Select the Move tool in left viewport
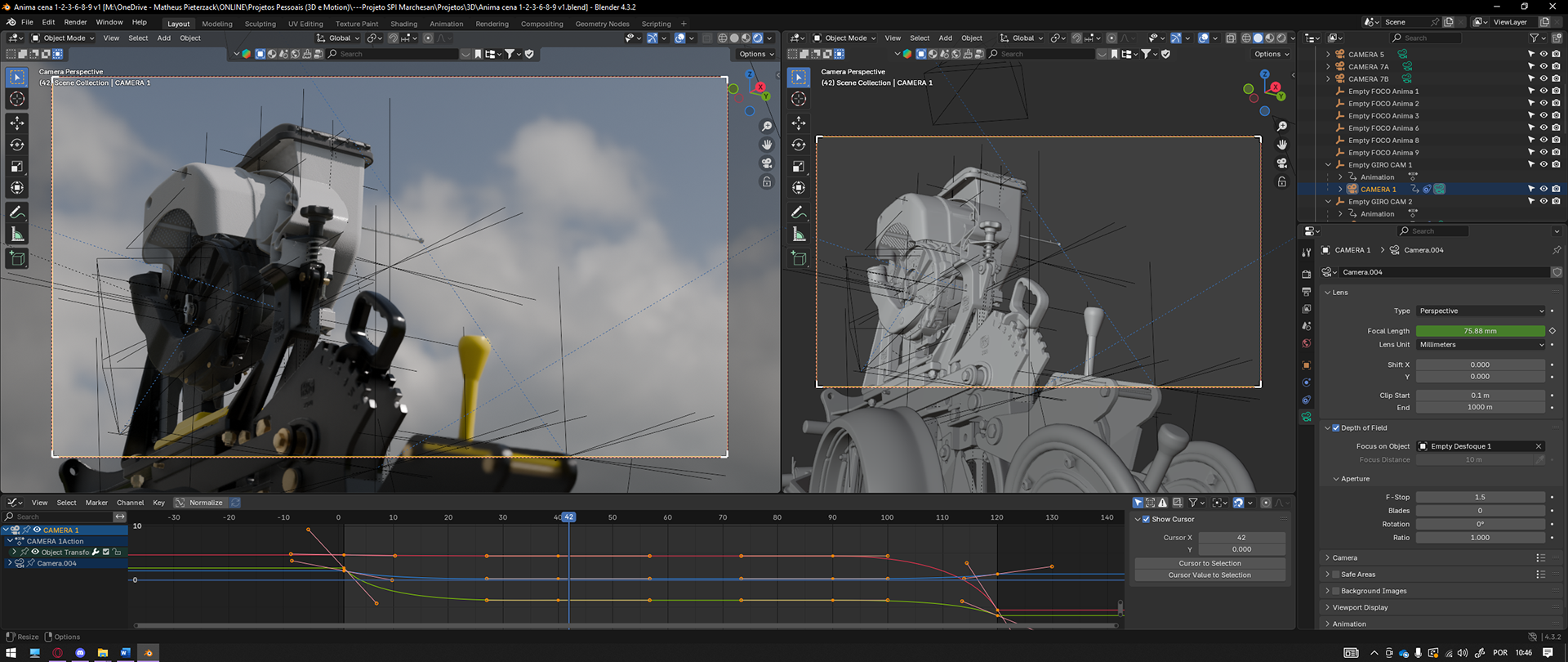 pos(17,123)
